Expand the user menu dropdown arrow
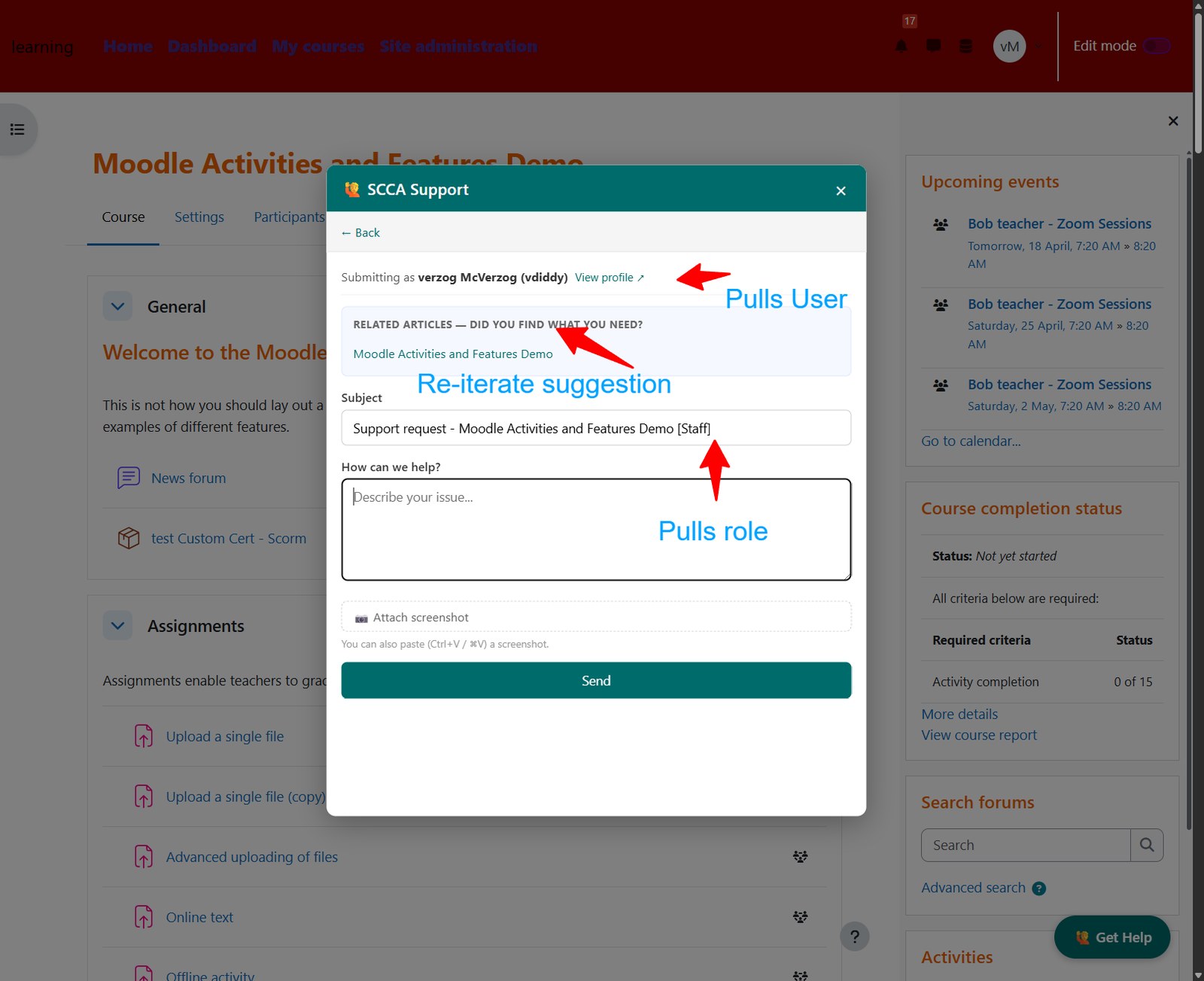The width and height of the screenshot is (1204, 981). click(x=1038, y=47)
